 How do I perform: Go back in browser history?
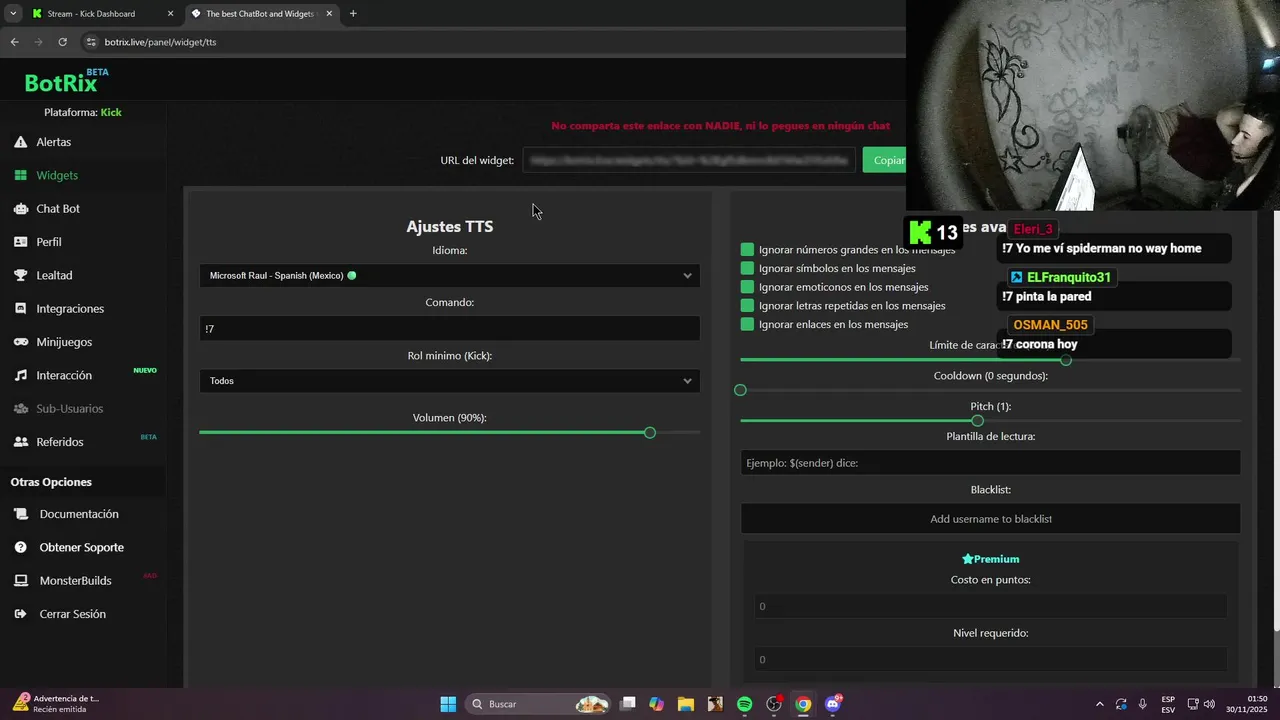pyautogui.click(x=14, y=42)
